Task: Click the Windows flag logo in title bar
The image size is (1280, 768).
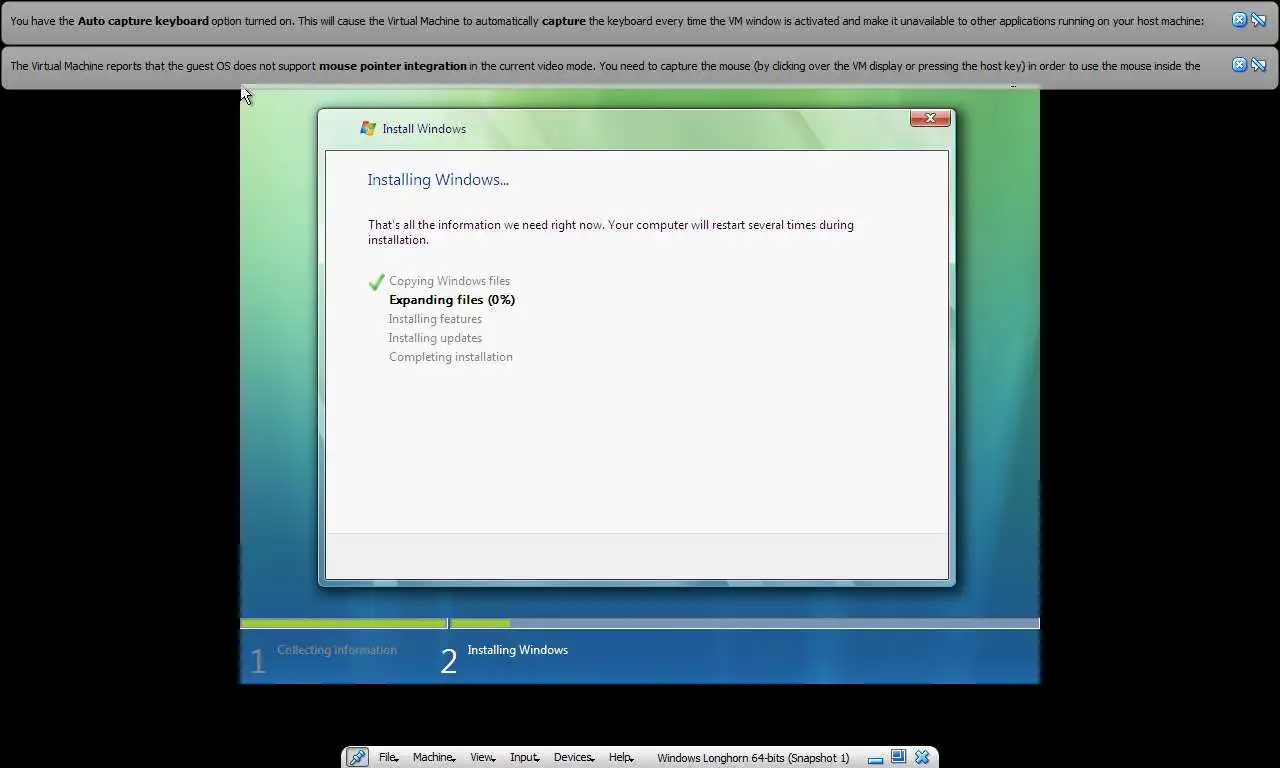Action: tap(368, 128)
